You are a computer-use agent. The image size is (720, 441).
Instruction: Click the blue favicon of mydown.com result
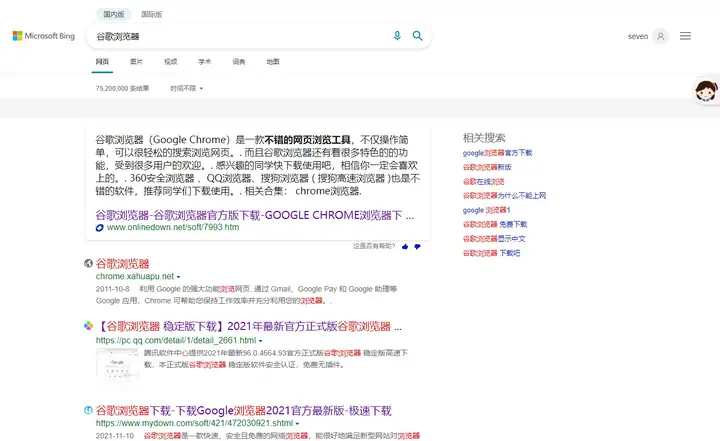point(89,410)
